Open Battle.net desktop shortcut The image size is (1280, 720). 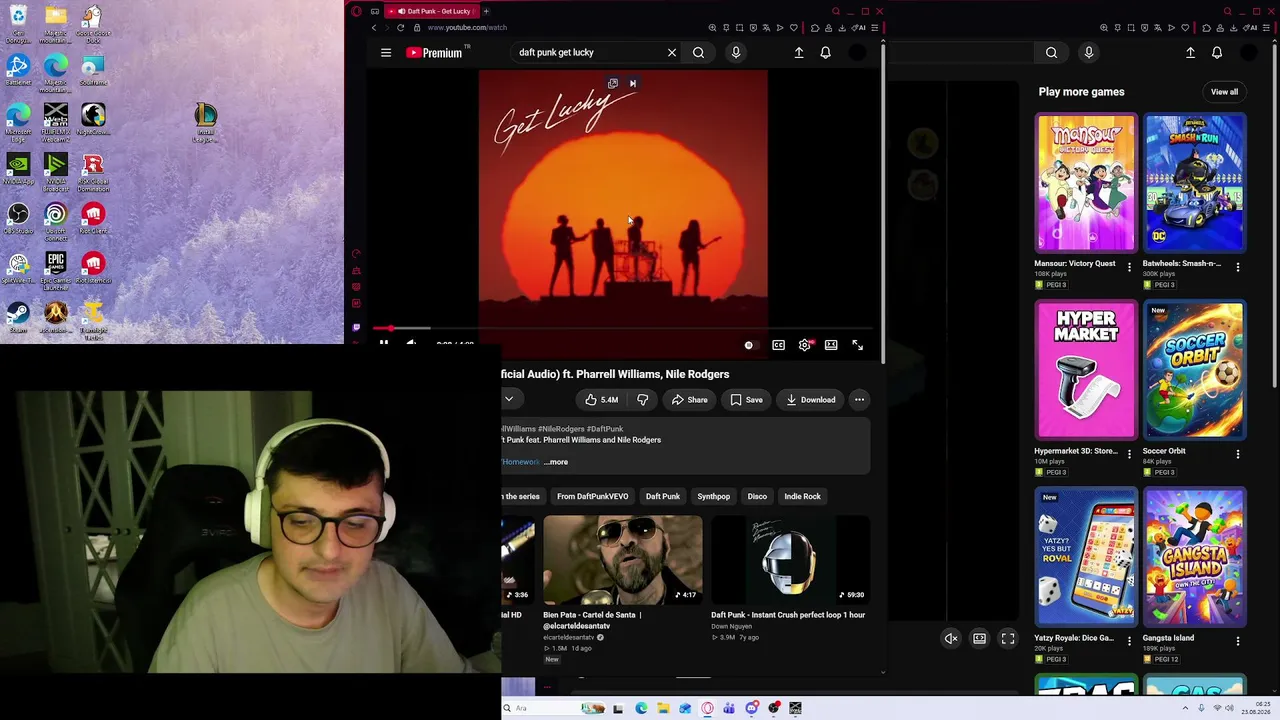(18, 70)
